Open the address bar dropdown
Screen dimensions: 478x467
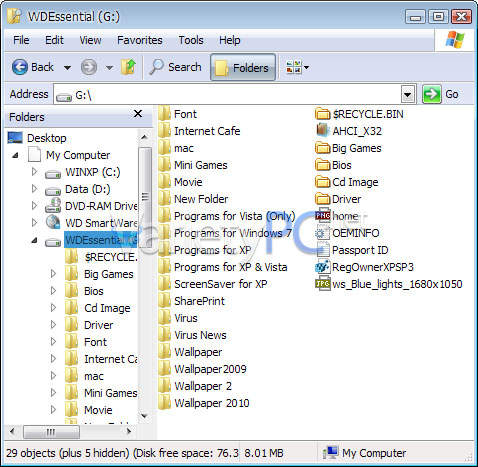click(x=407, y=95)
